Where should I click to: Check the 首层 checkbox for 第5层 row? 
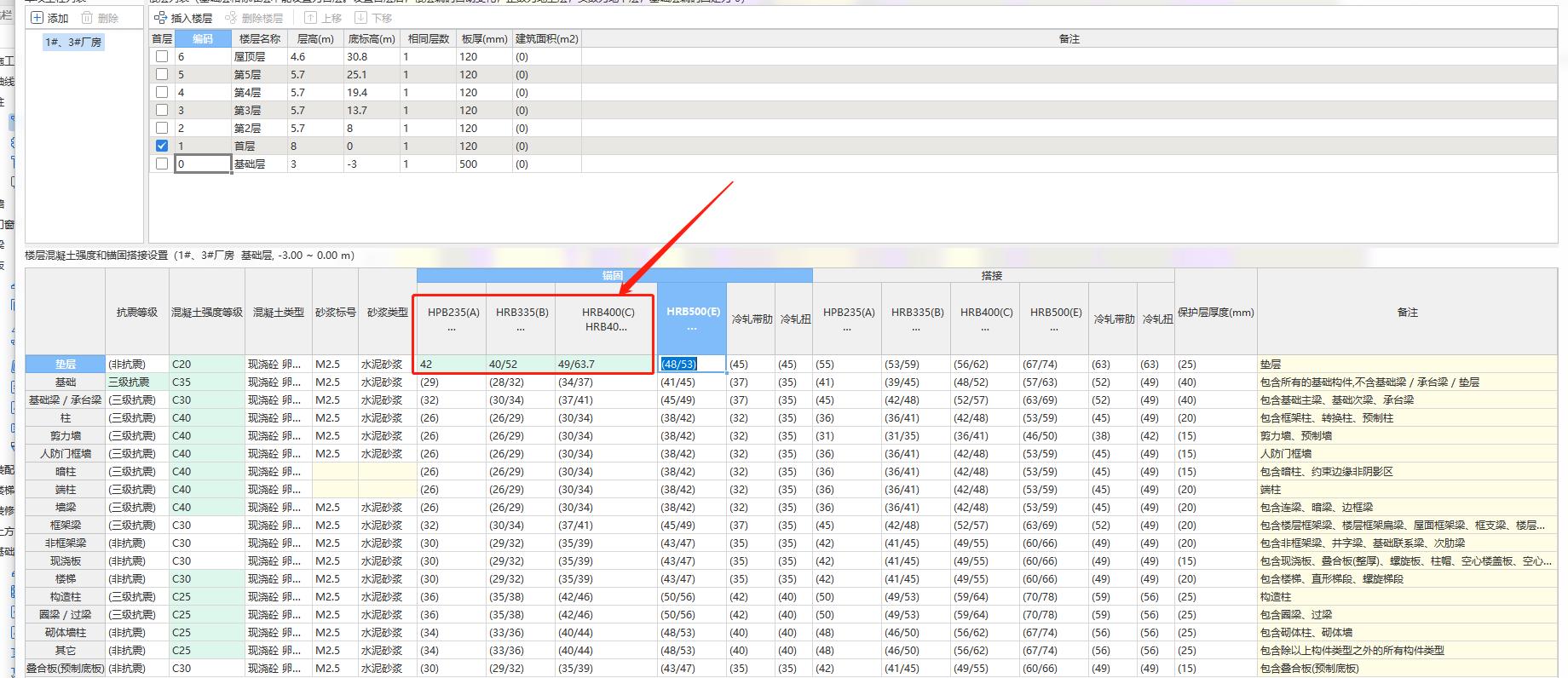(162, 74)
